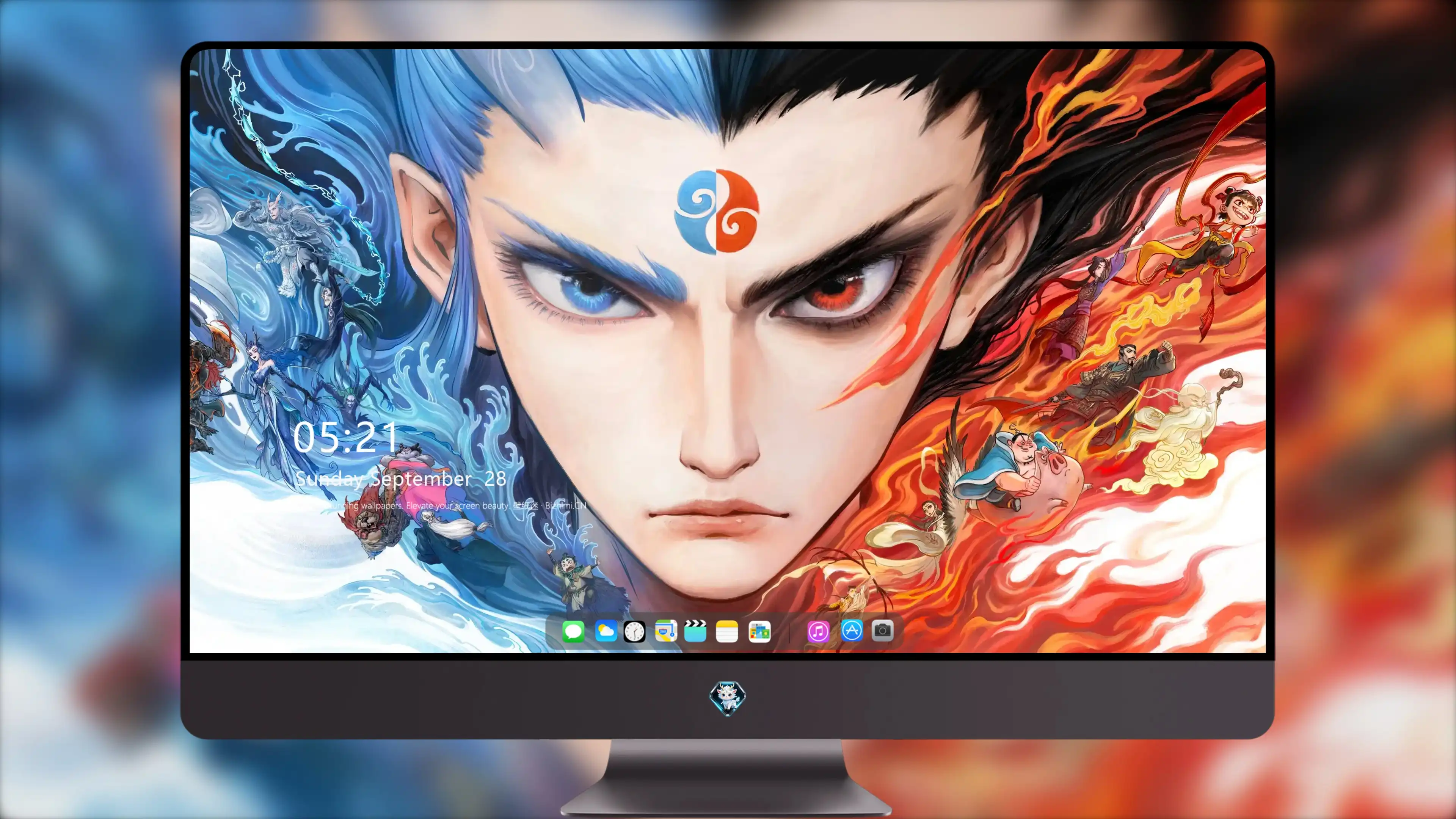Launch the Camera app from the dock
Image resolution: width=1456 pixels, height=819 pixels.
click(x=882, y=630)
